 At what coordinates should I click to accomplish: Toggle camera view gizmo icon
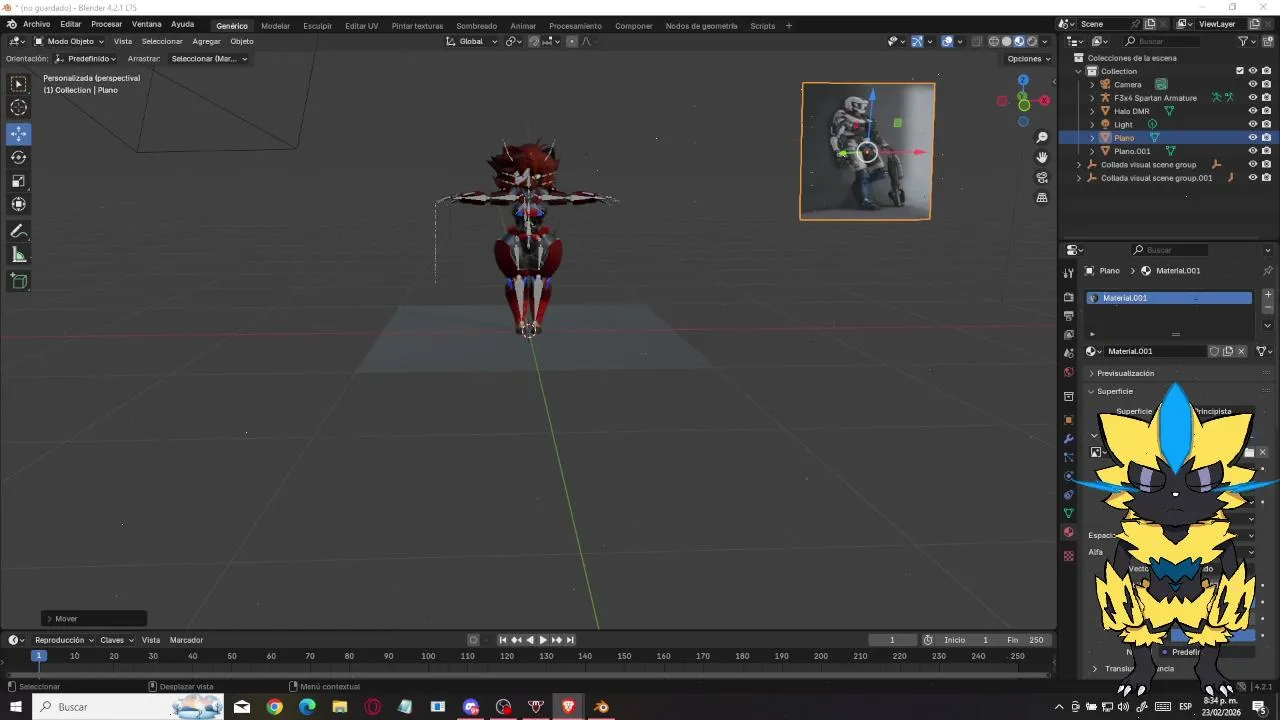1042,178
